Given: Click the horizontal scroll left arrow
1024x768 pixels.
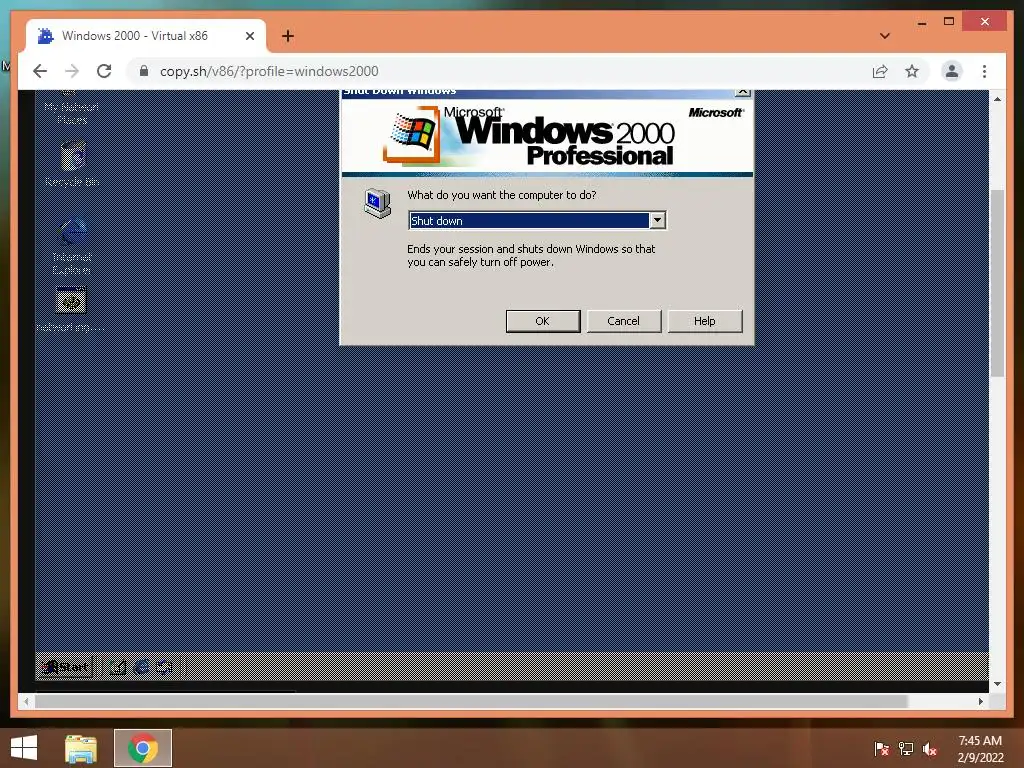Looking at the screenshot, I should click(26, 701).
